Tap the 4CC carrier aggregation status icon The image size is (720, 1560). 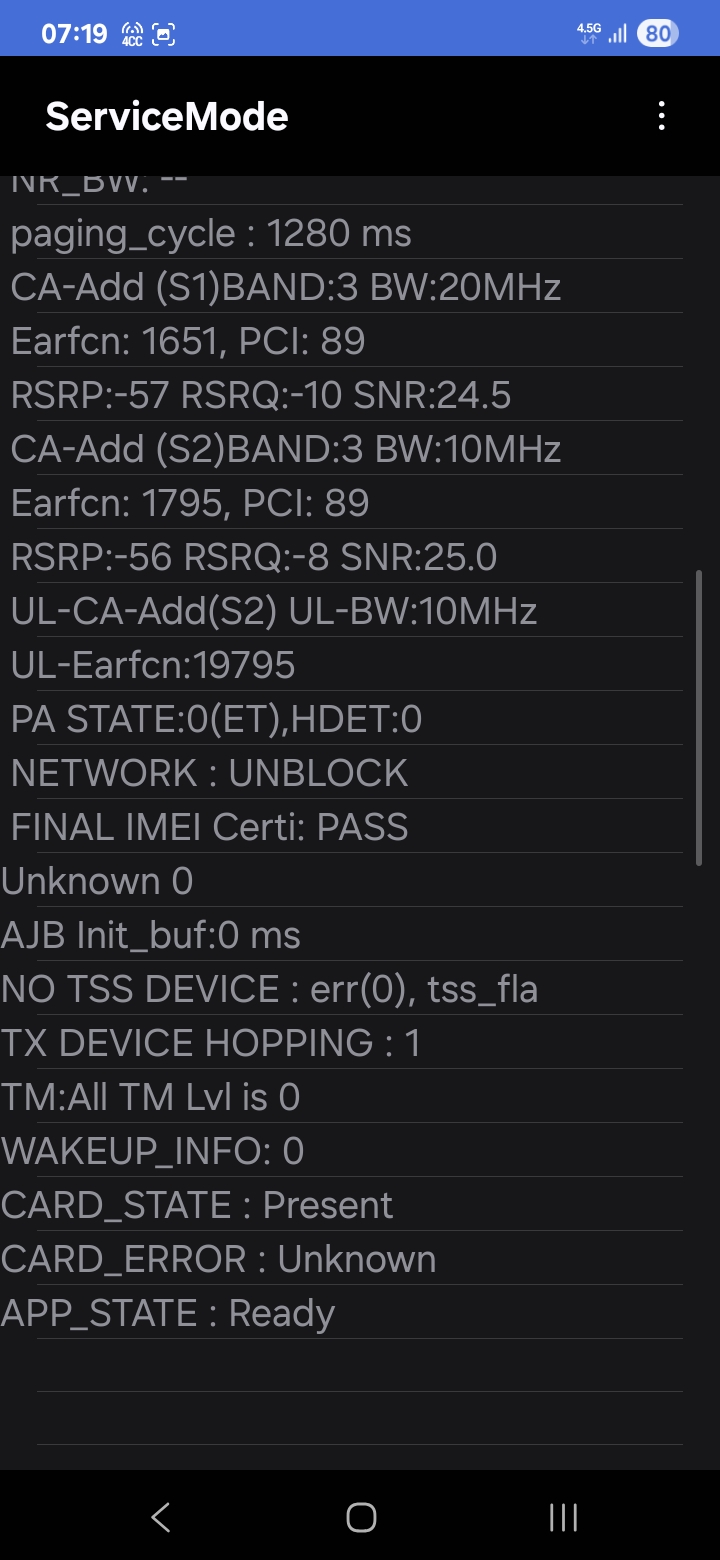pos(131,35)
